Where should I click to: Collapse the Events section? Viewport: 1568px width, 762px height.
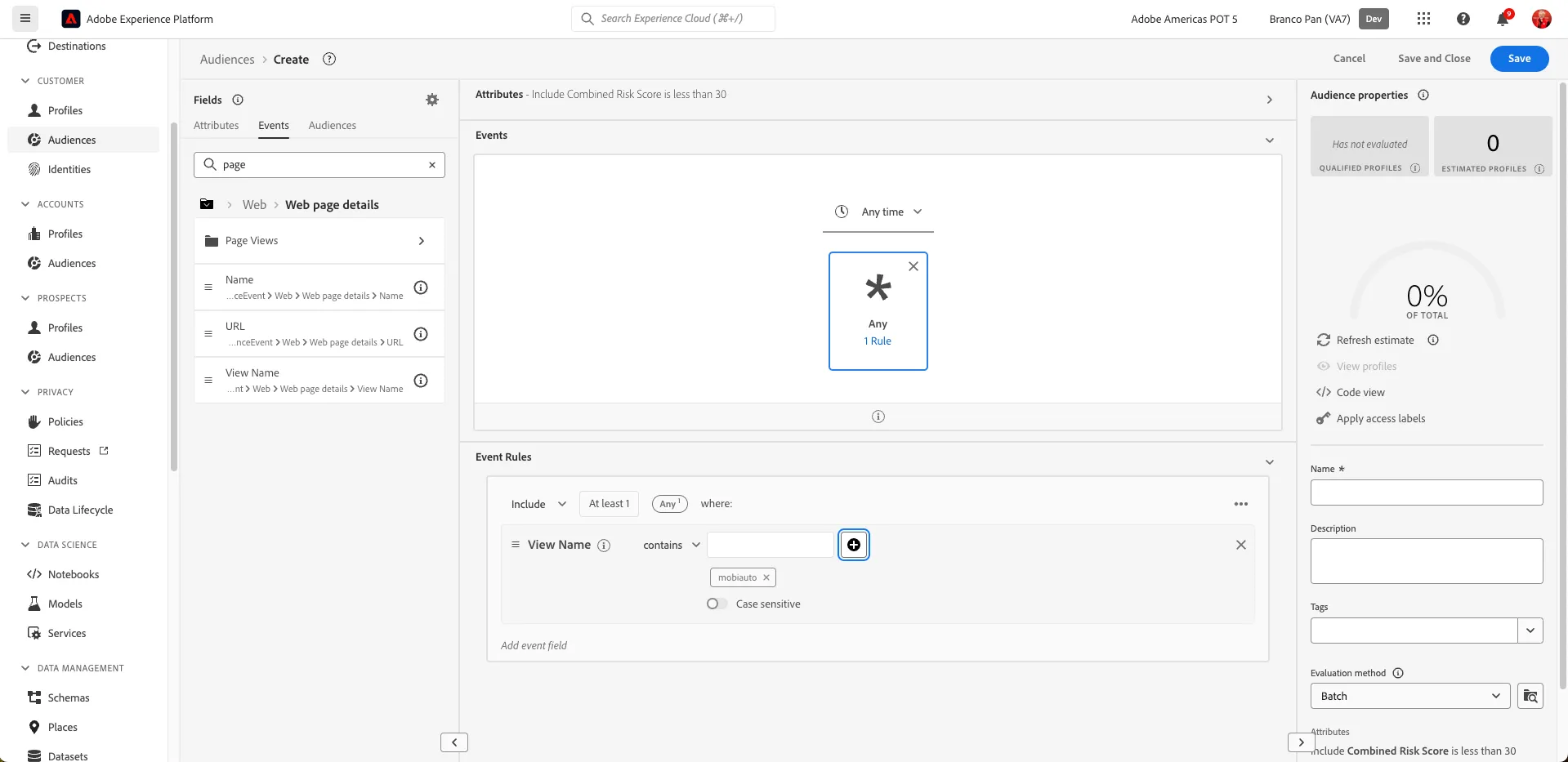(x=1270, y=140)
